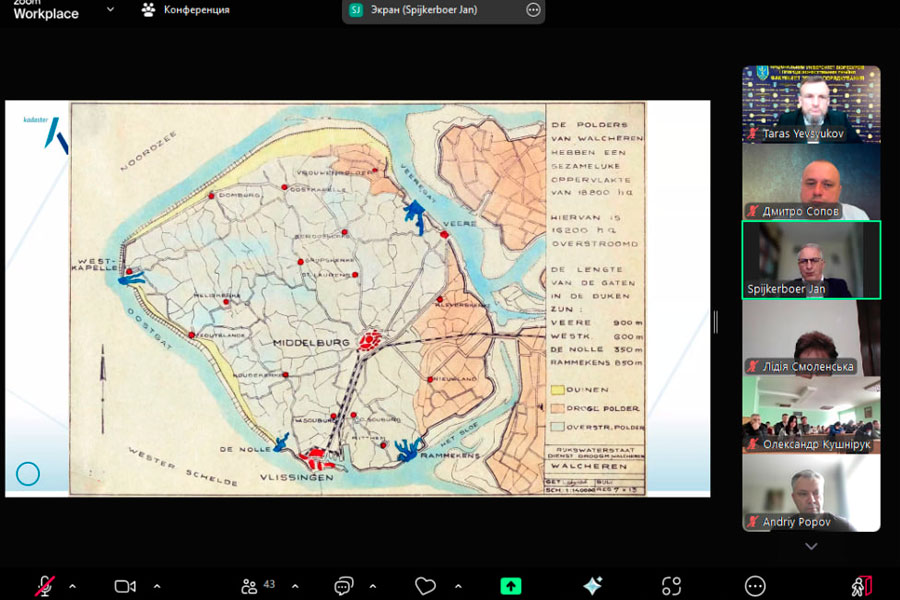The image size is (900, 600).
Task: Select Spijkerboer Jan video tile
Action: (811, 260)
